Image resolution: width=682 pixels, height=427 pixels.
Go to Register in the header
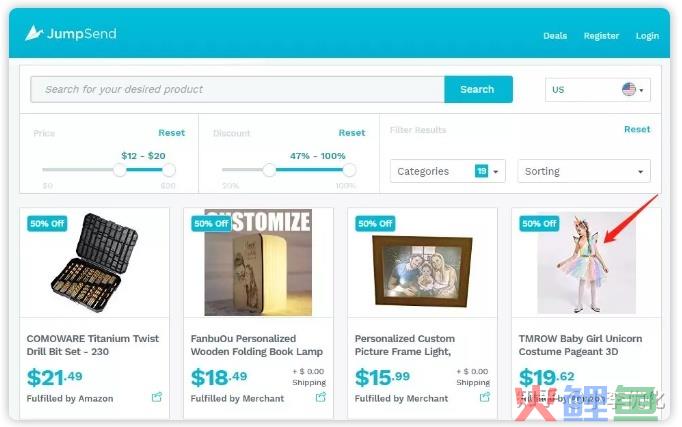click(601, 36)
